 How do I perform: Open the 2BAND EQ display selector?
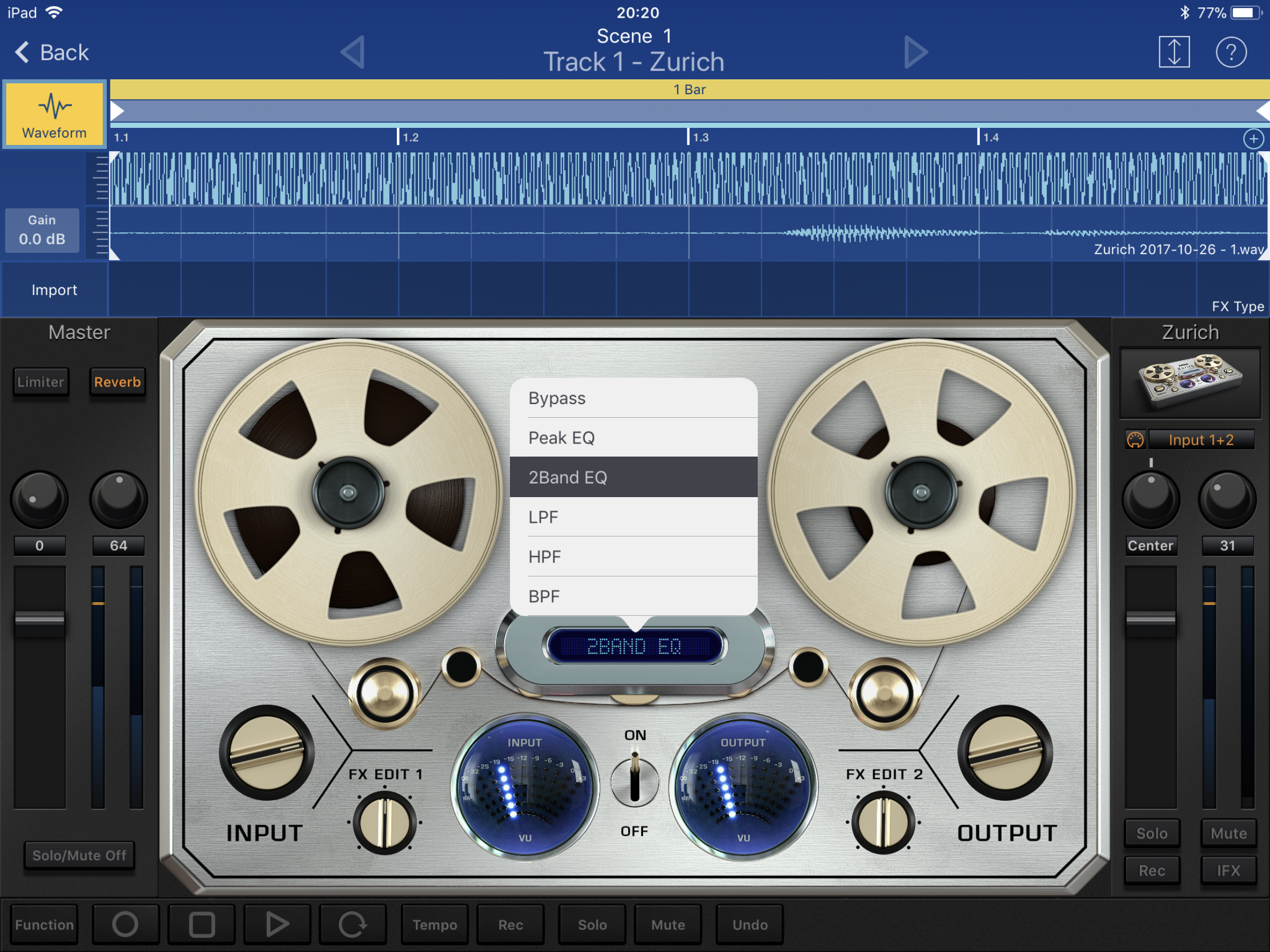click(634, 646)
